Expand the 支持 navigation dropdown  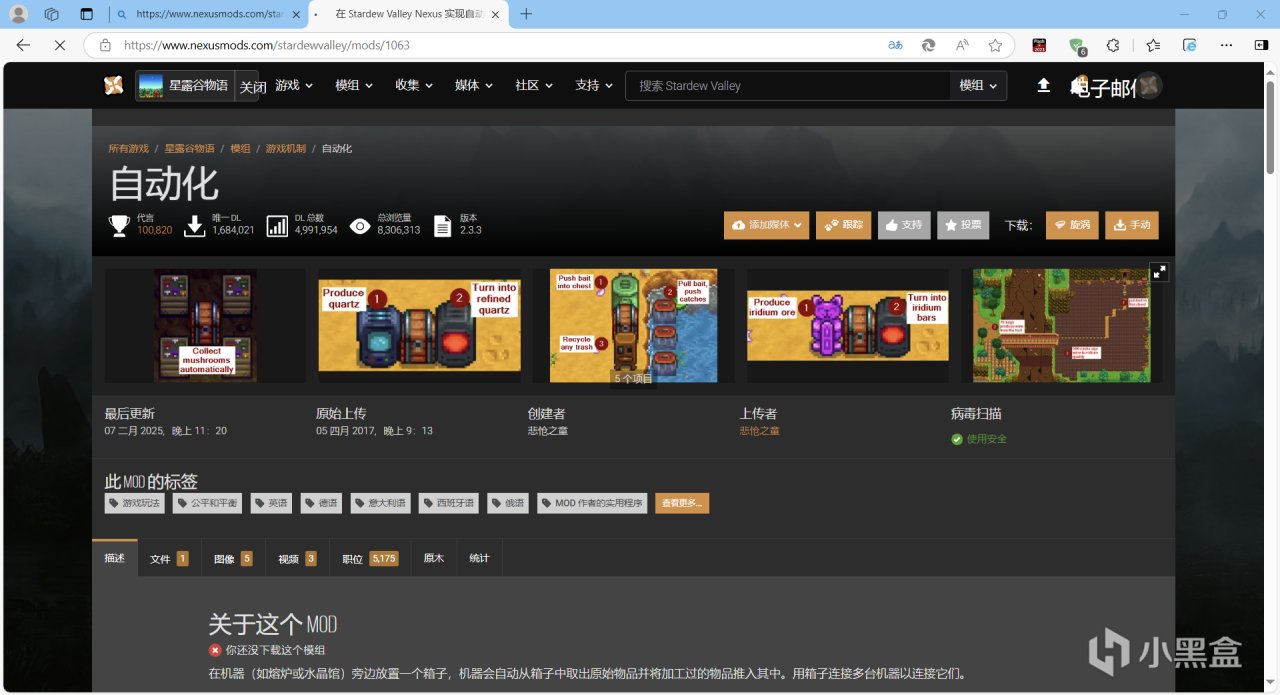[594, 86]
